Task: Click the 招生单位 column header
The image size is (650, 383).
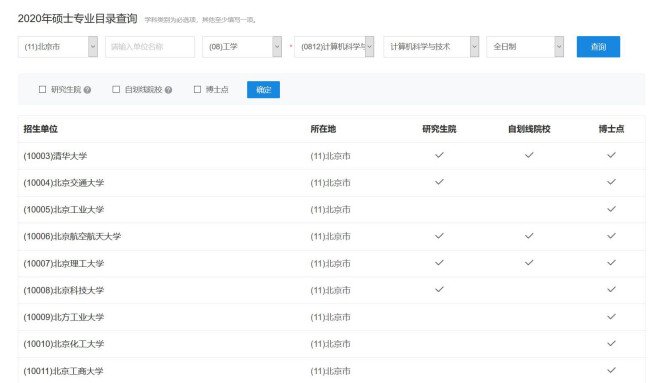Action: point(40,129)
